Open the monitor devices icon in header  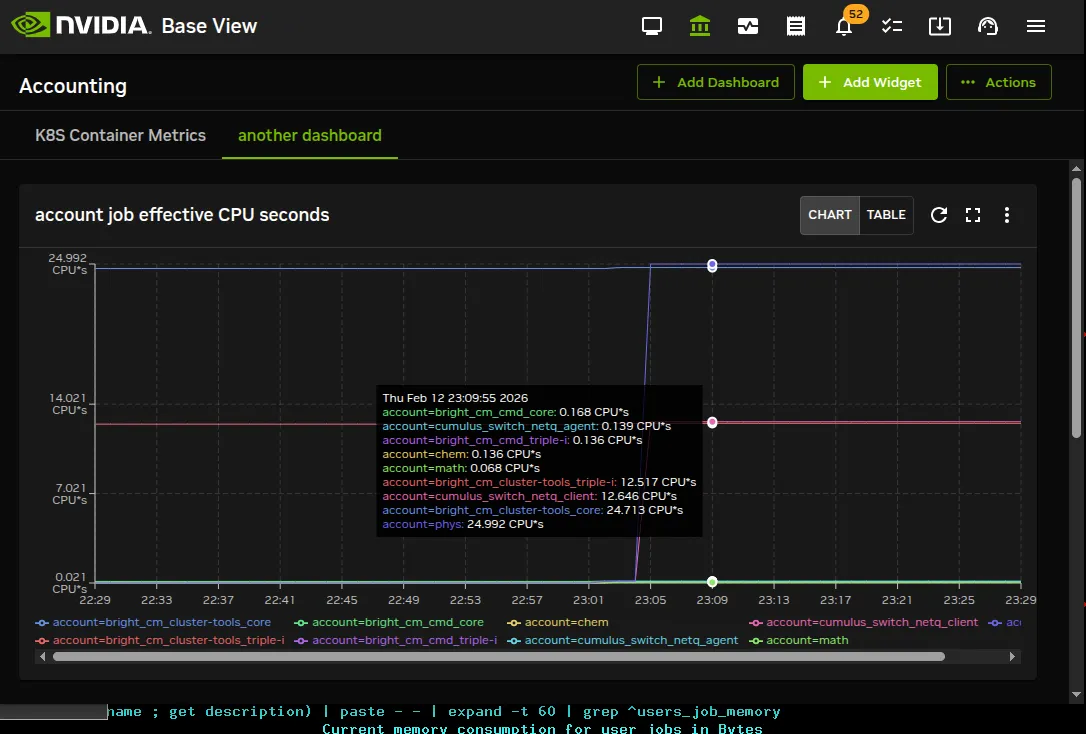click(652, 26)
